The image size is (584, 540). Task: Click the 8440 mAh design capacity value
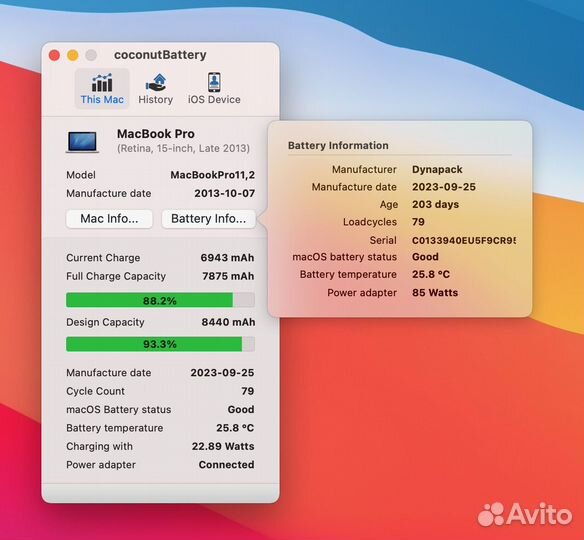pyautogui.click(x=228, y=322)
